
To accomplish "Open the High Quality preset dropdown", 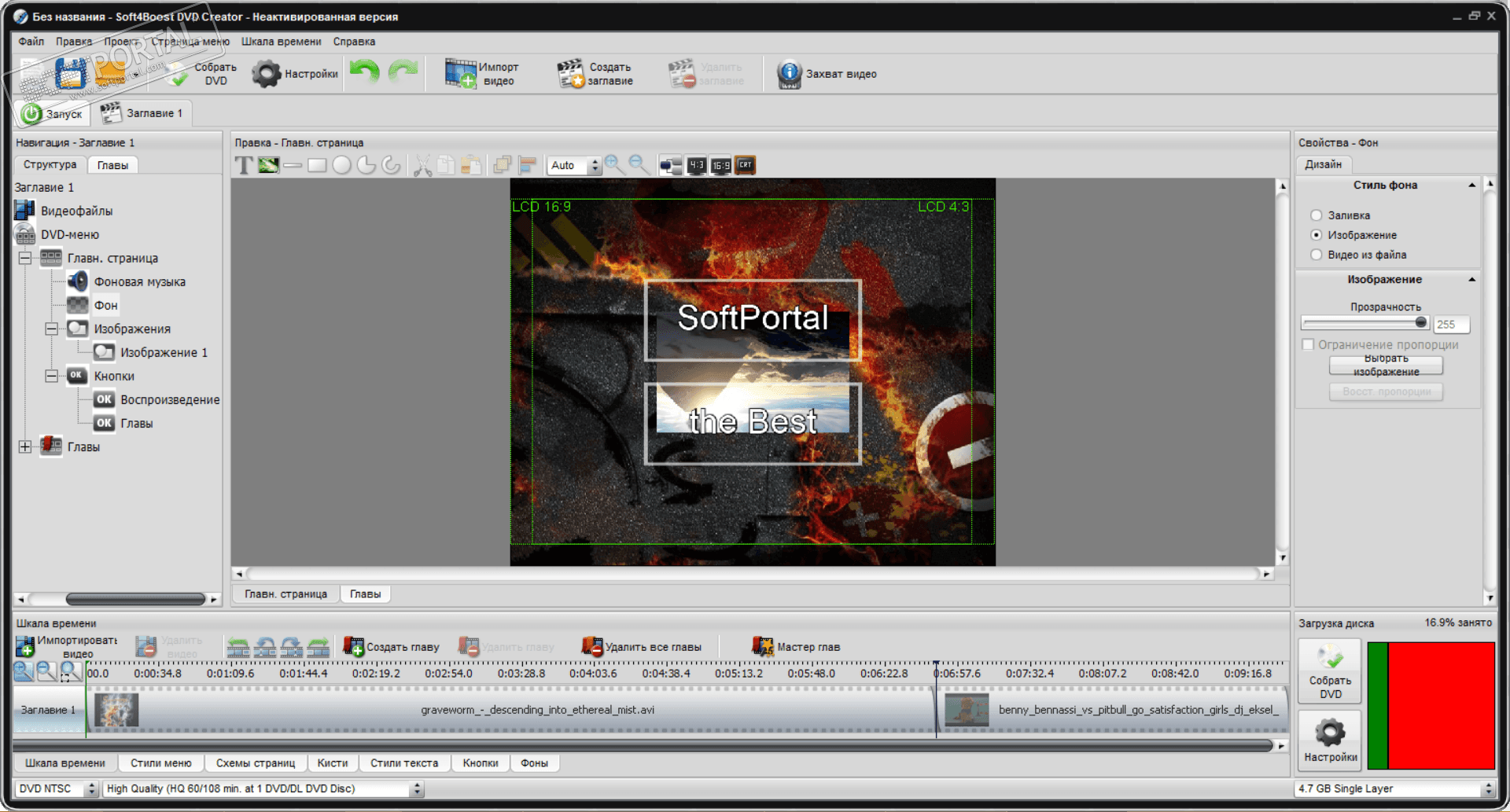I will coord(418,788).
